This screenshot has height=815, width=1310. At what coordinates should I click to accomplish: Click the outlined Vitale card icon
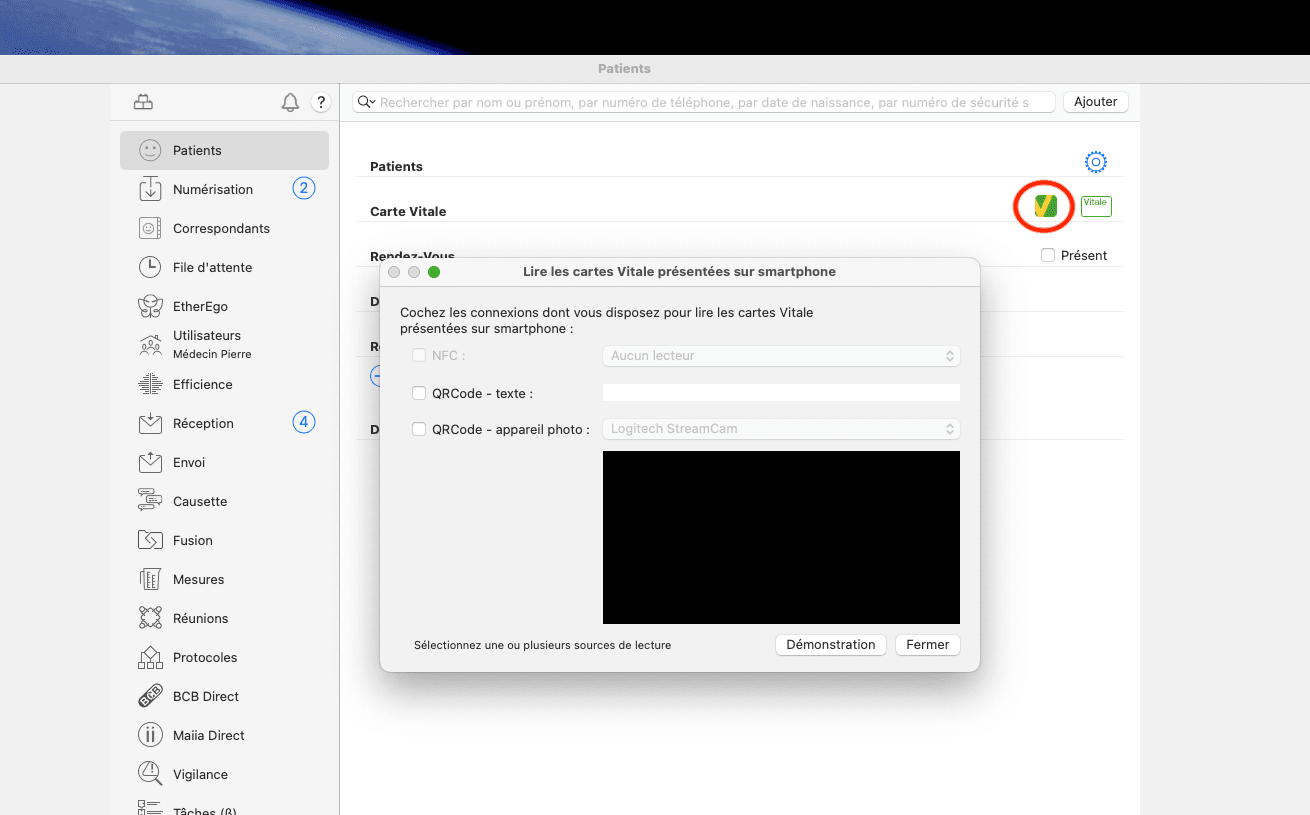tap(1096, 205)
